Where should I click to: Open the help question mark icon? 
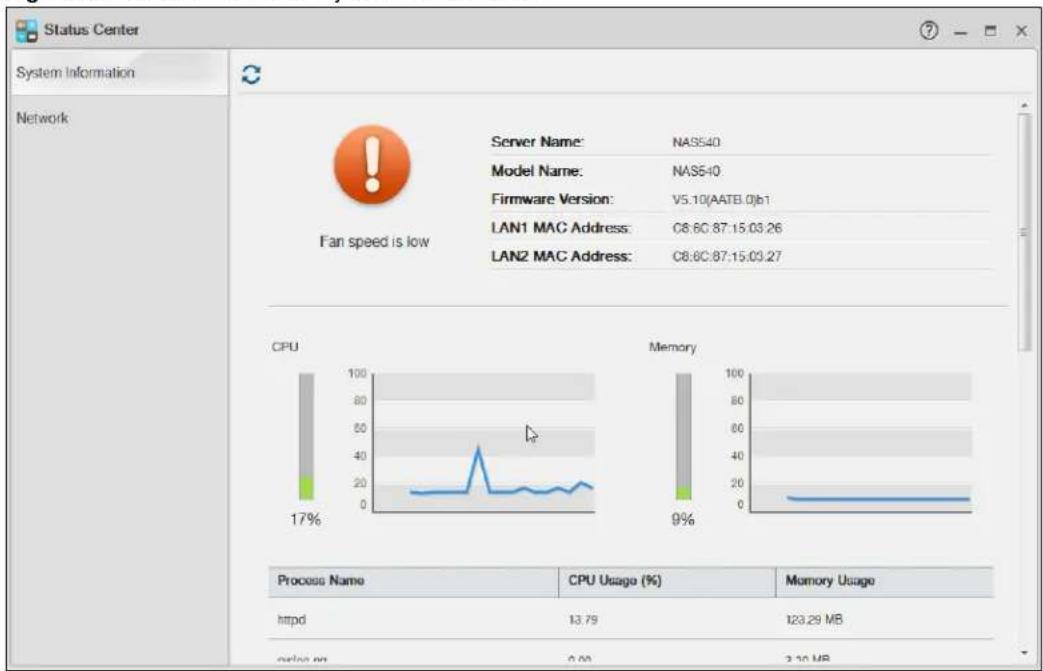click(x=929, y=30)
